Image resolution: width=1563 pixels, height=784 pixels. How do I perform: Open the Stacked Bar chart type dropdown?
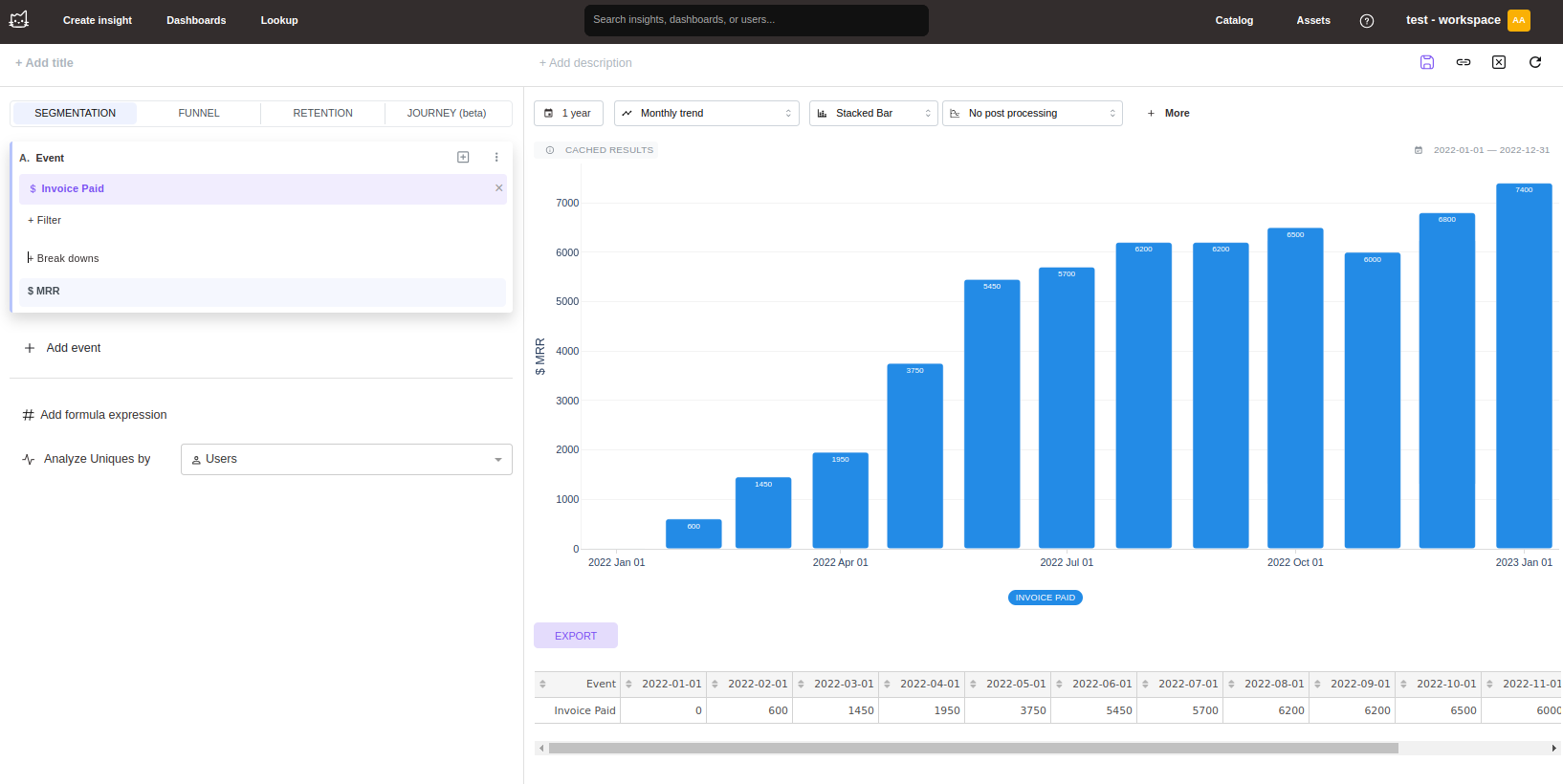[872, 113]
